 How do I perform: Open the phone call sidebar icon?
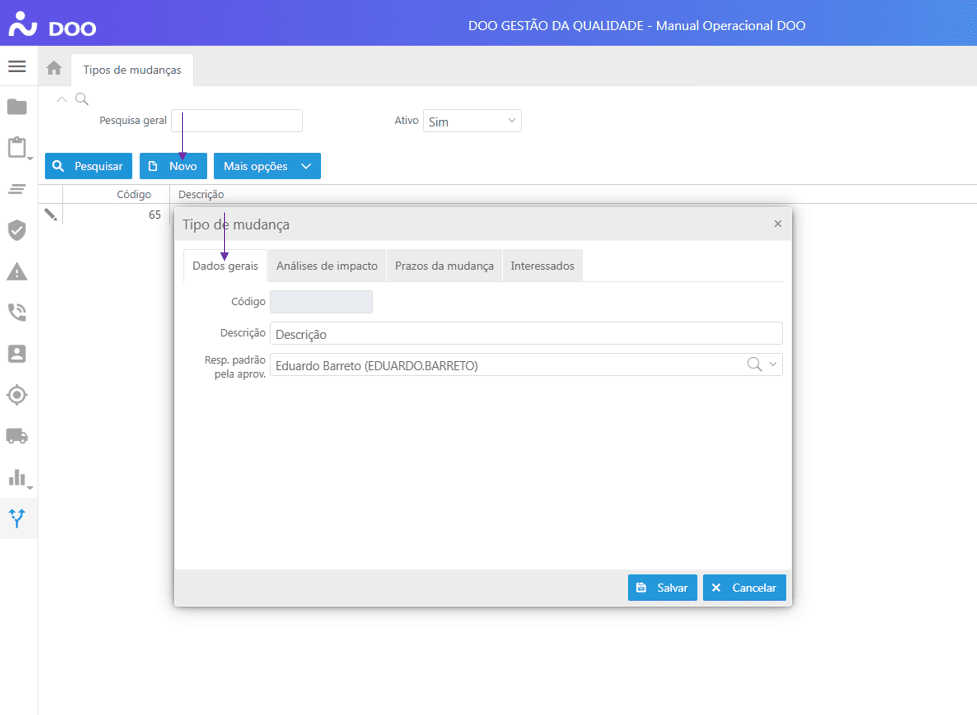point(17,312)
